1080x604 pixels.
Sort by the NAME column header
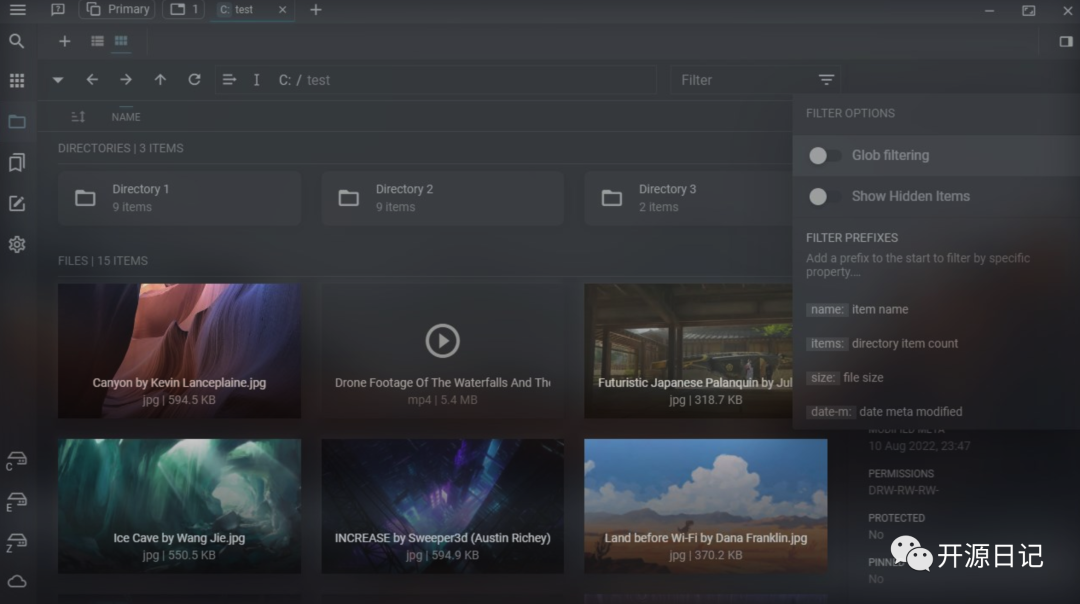[126, 117]
